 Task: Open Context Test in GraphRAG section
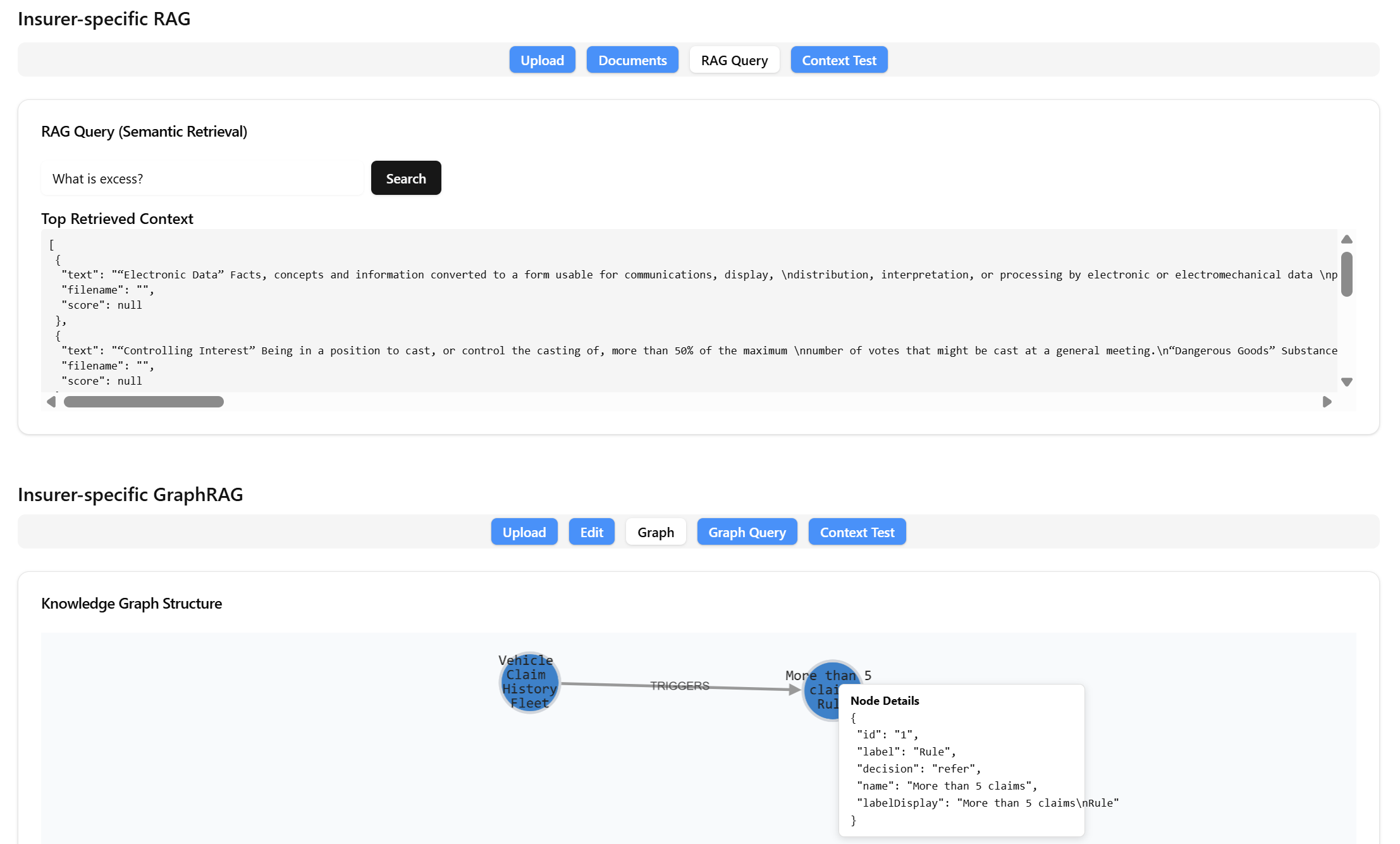(x=857, y=532)
